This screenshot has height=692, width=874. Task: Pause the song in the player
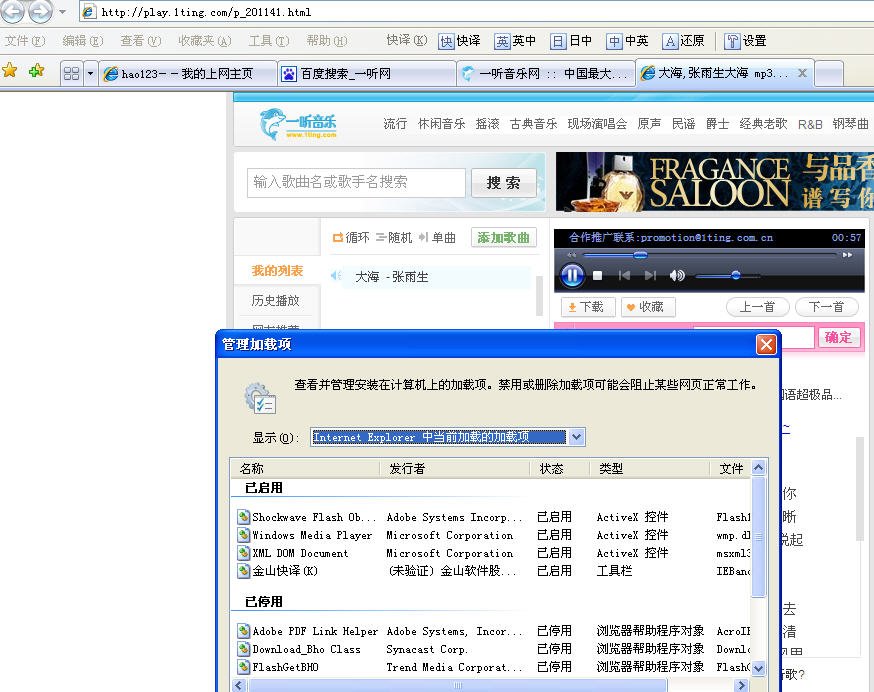(x=572, y=275)
